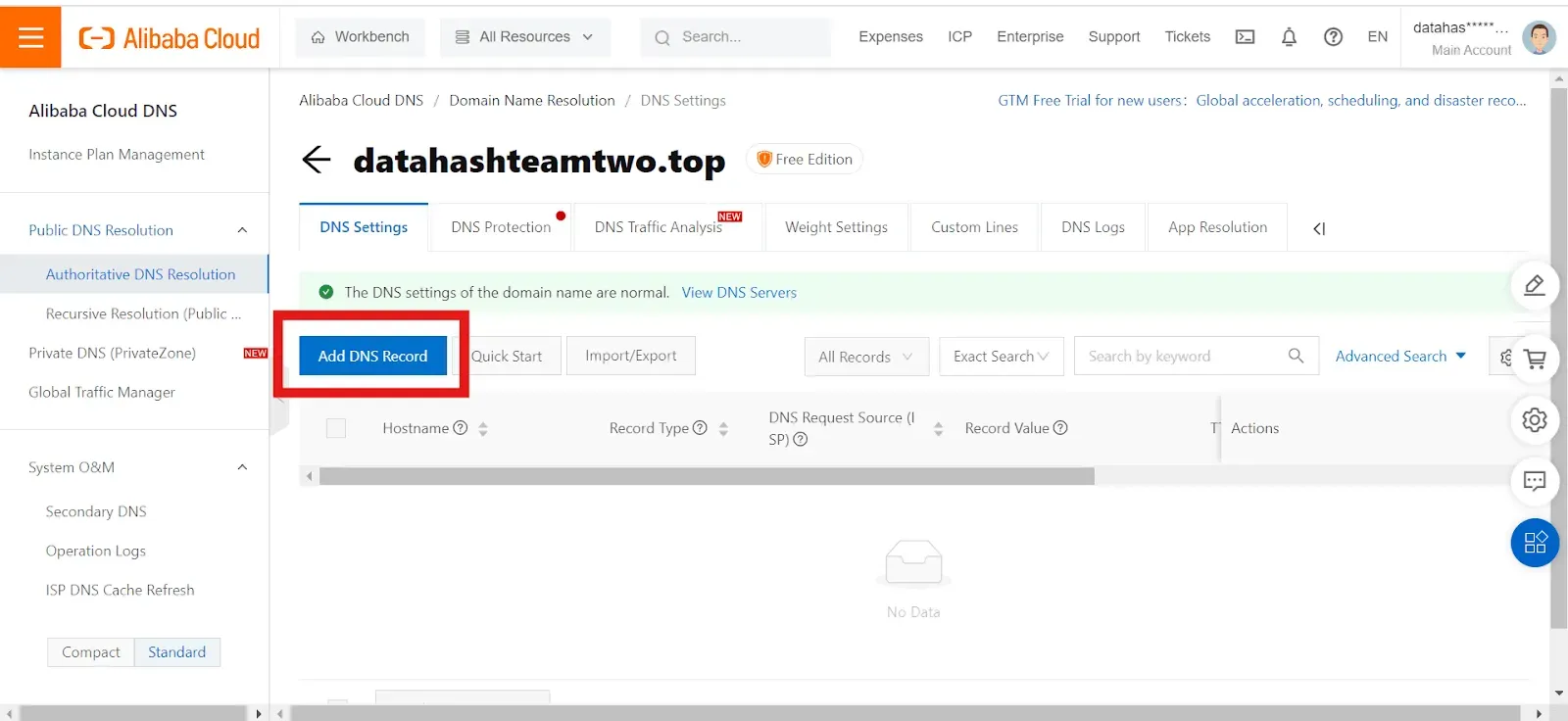
Task: Open the feedback chat floating icon
Action: point(1535,481)
